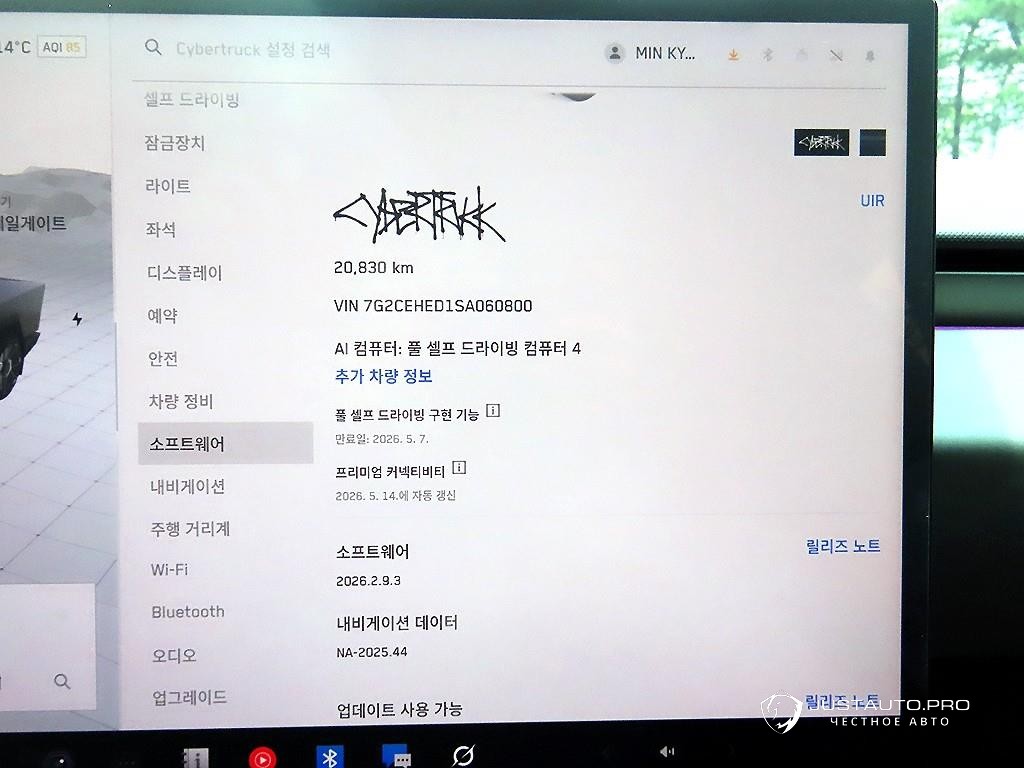Open the crossed-circle app icon in dock

pyautogui.click(x=463, y=756)
